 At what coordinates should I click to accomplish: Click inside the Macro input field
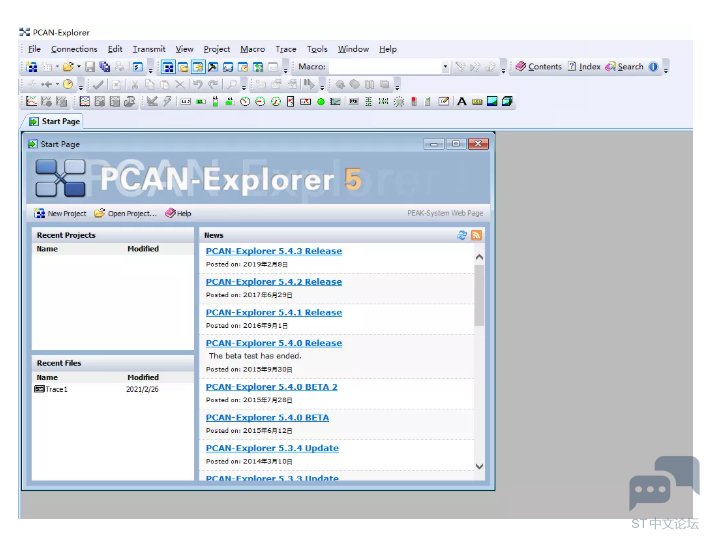click(385, 67)
